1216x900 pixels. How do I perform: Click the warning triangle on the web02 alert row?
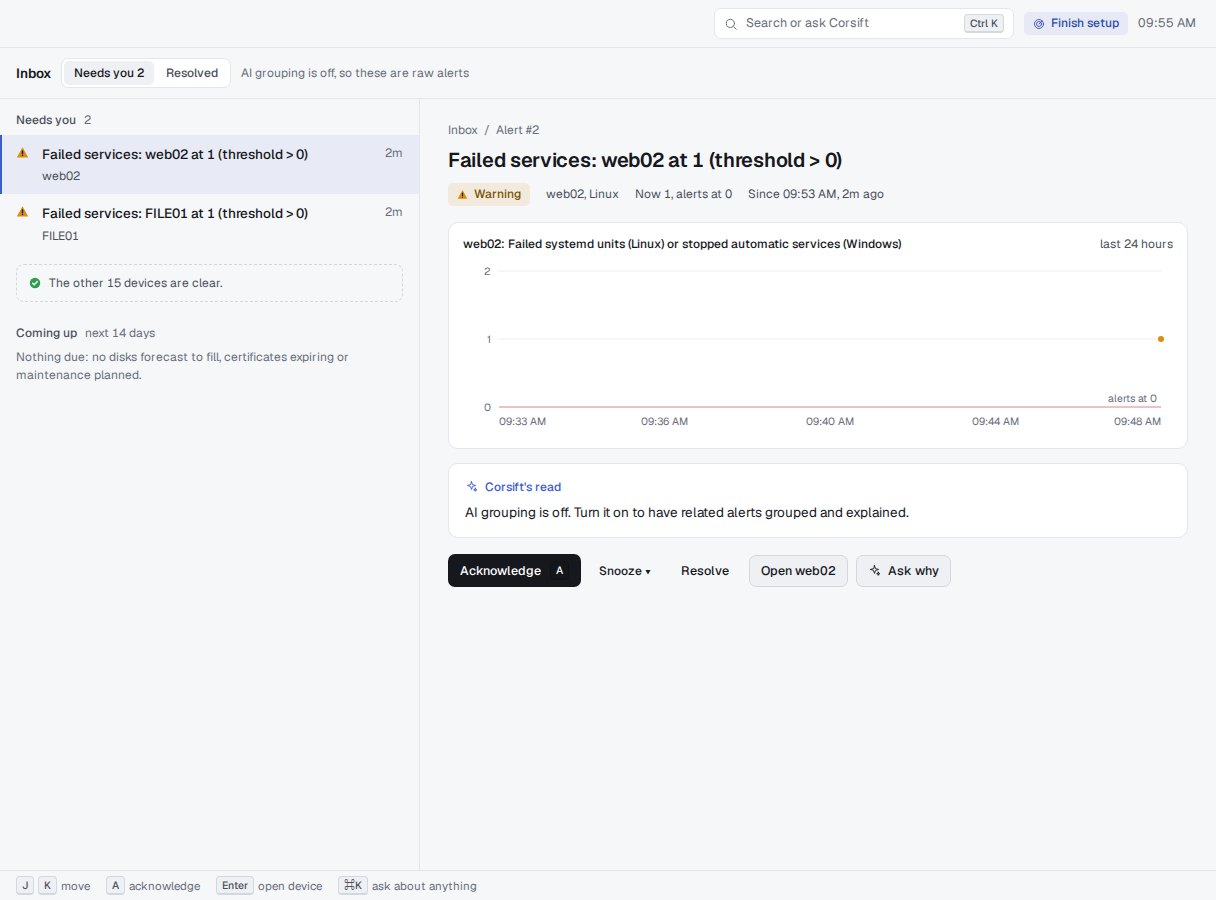(23, 153)
